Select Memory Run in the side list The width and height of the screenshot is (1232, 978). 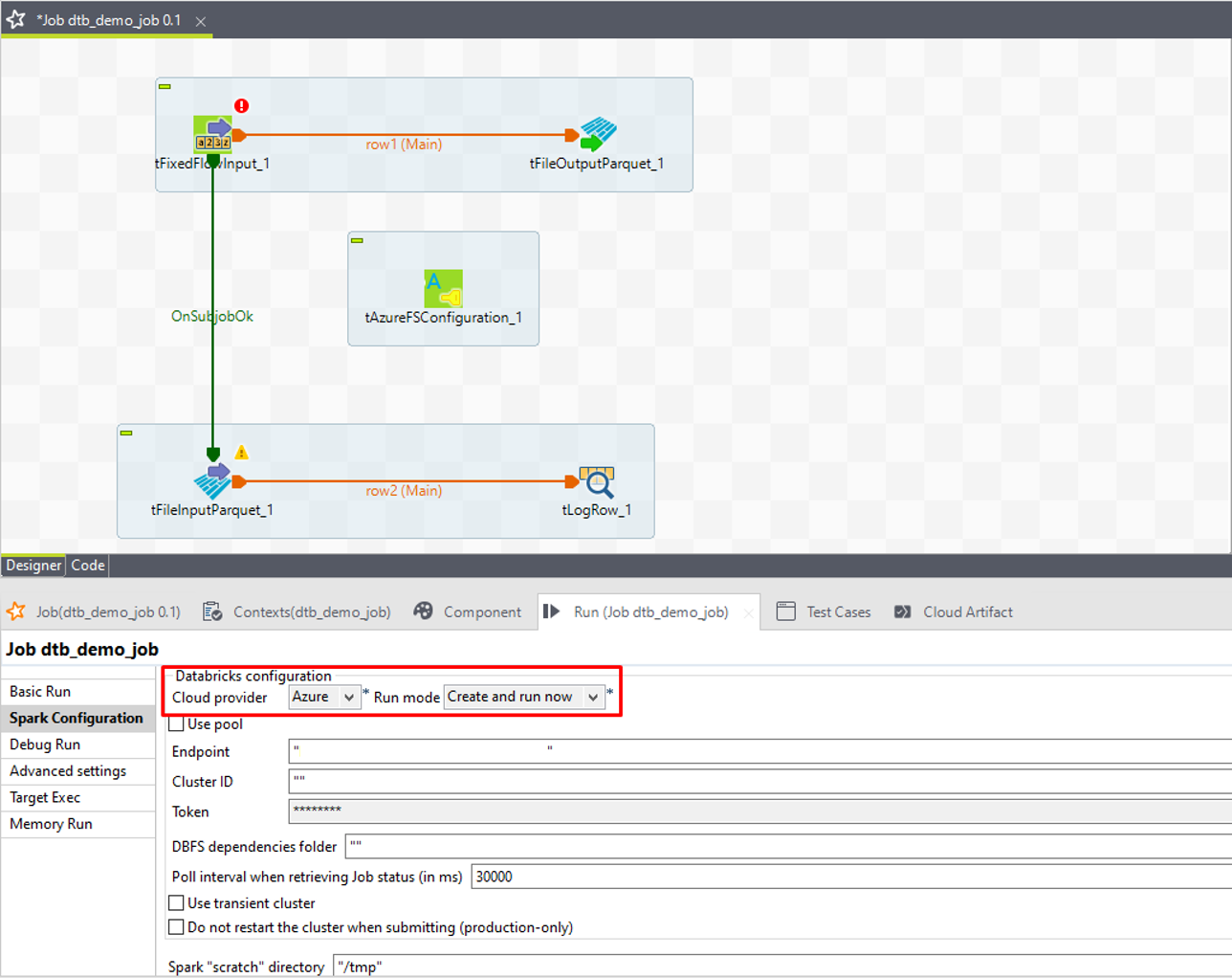(78, 824)
